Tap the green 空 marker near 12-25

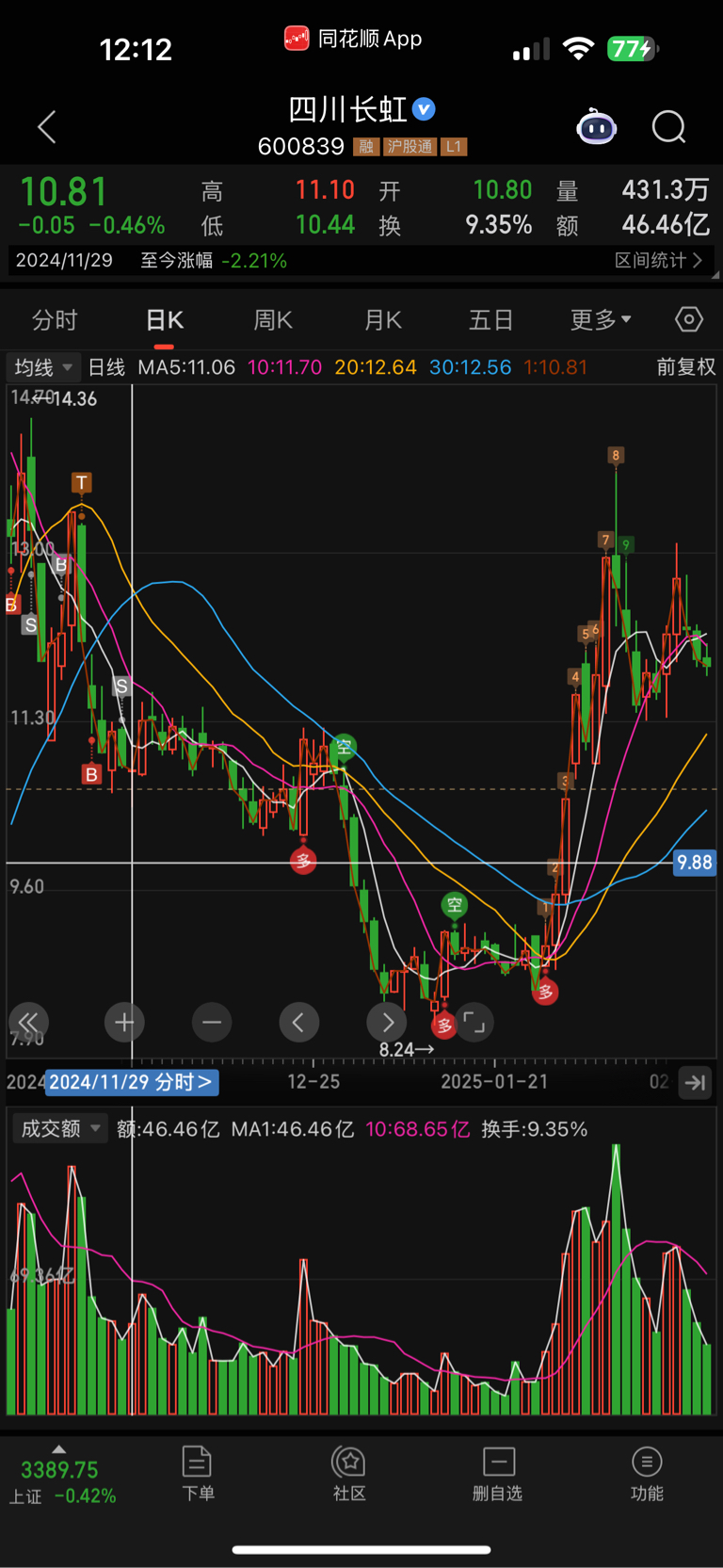pos(344,748)
